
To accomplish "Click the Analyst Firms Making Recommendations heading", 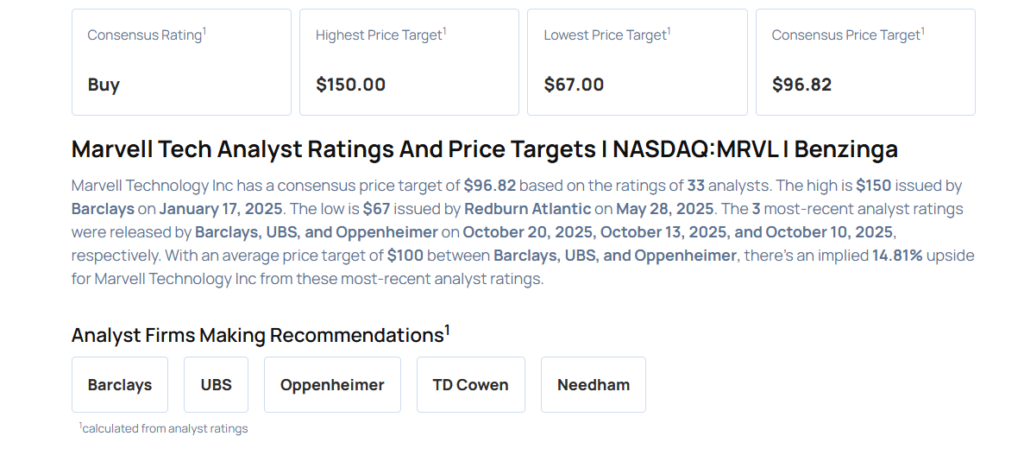I will [258, 334].
